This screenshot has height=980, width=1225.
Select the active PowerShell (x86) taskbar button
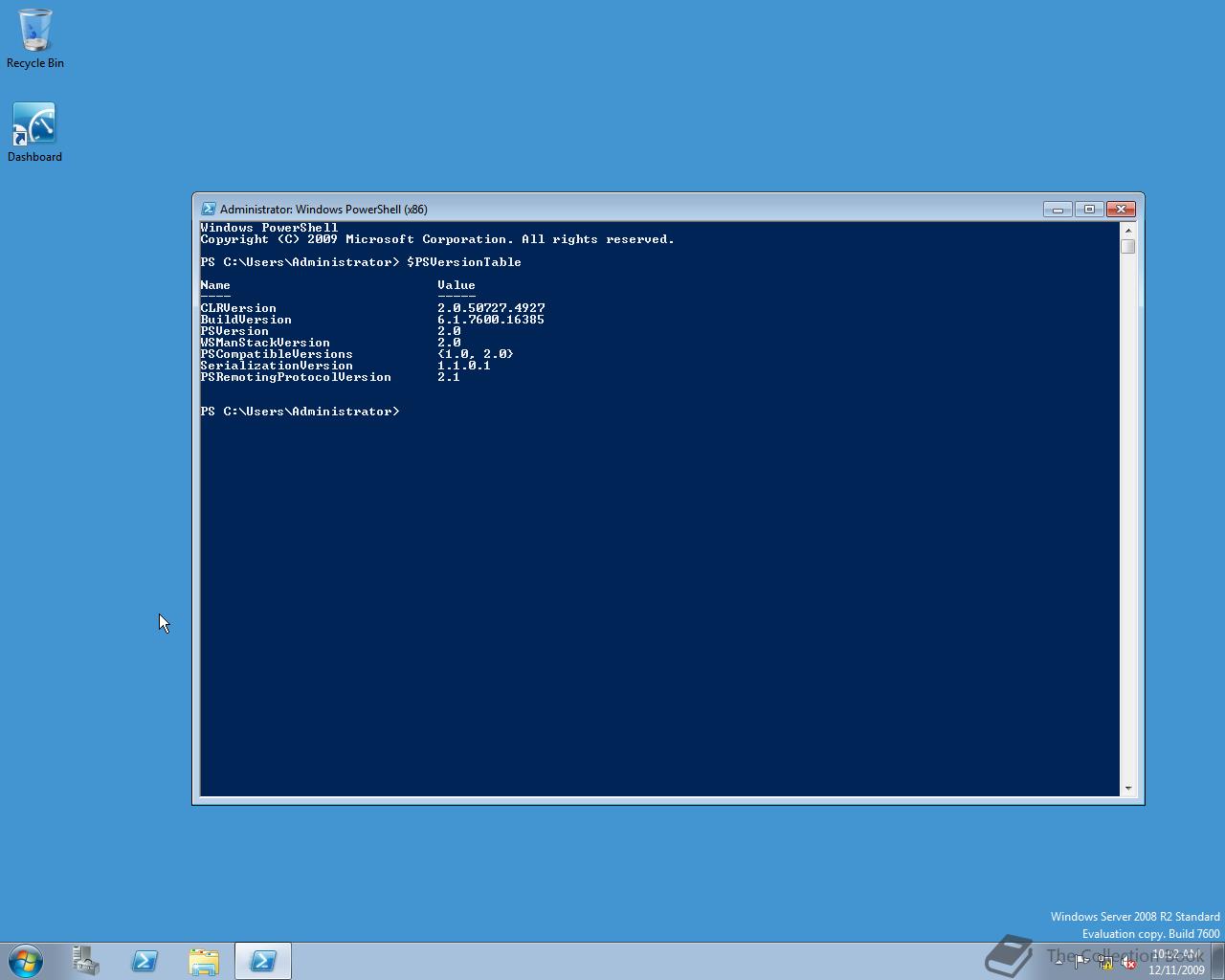[263, 961]
